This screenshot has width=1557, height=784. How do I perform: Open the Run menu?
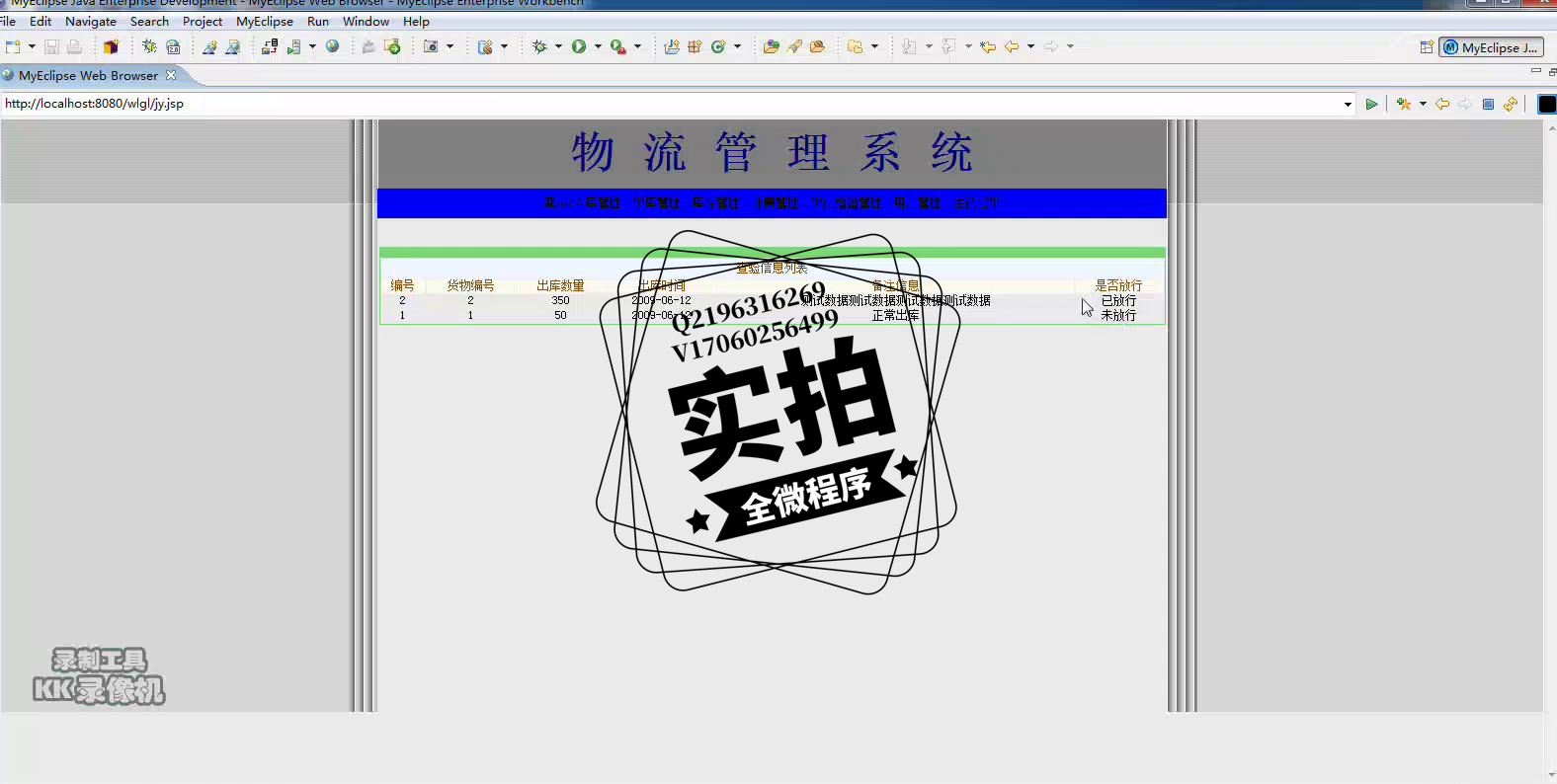tap(318, 21)
